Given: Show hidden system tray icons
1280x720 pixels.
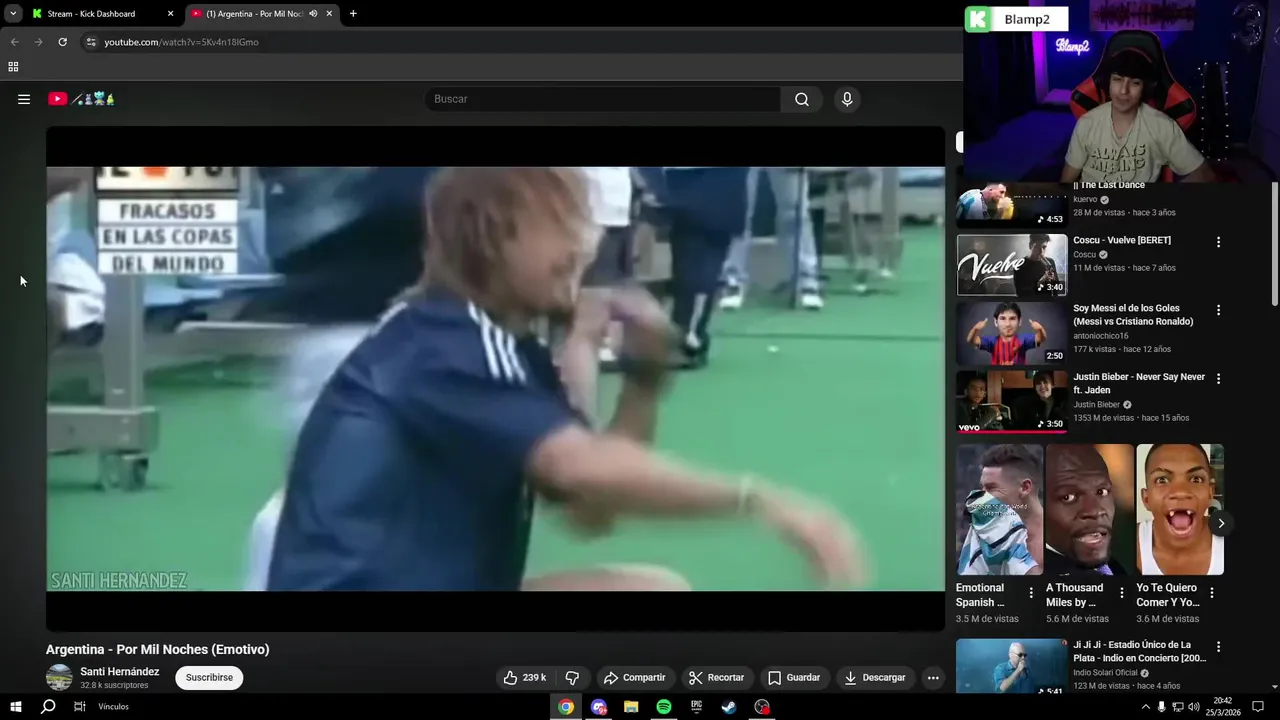Looking at the screenshot, I should [1145, 707].
